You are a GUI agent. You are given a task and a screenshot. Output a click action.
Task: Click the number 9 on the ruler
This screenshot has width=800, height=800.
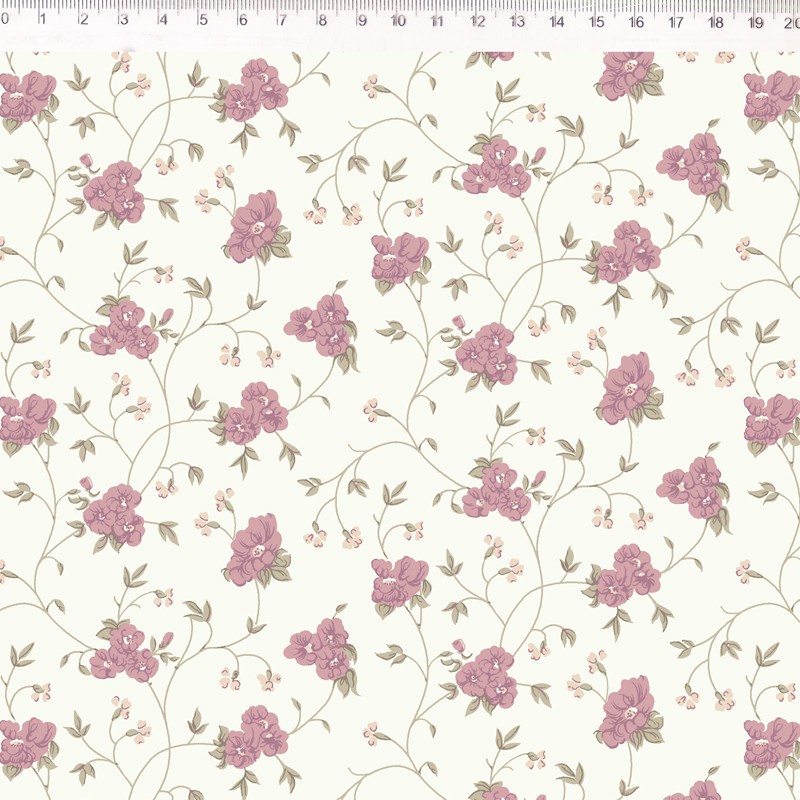[x=361, y=20]
